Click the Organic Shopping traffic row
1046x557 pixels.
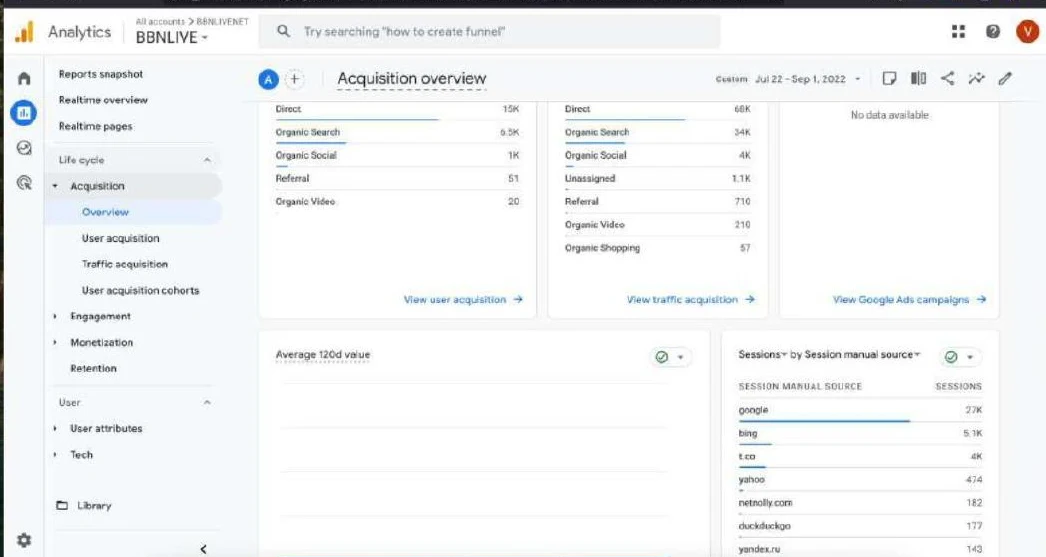(657, 248)
